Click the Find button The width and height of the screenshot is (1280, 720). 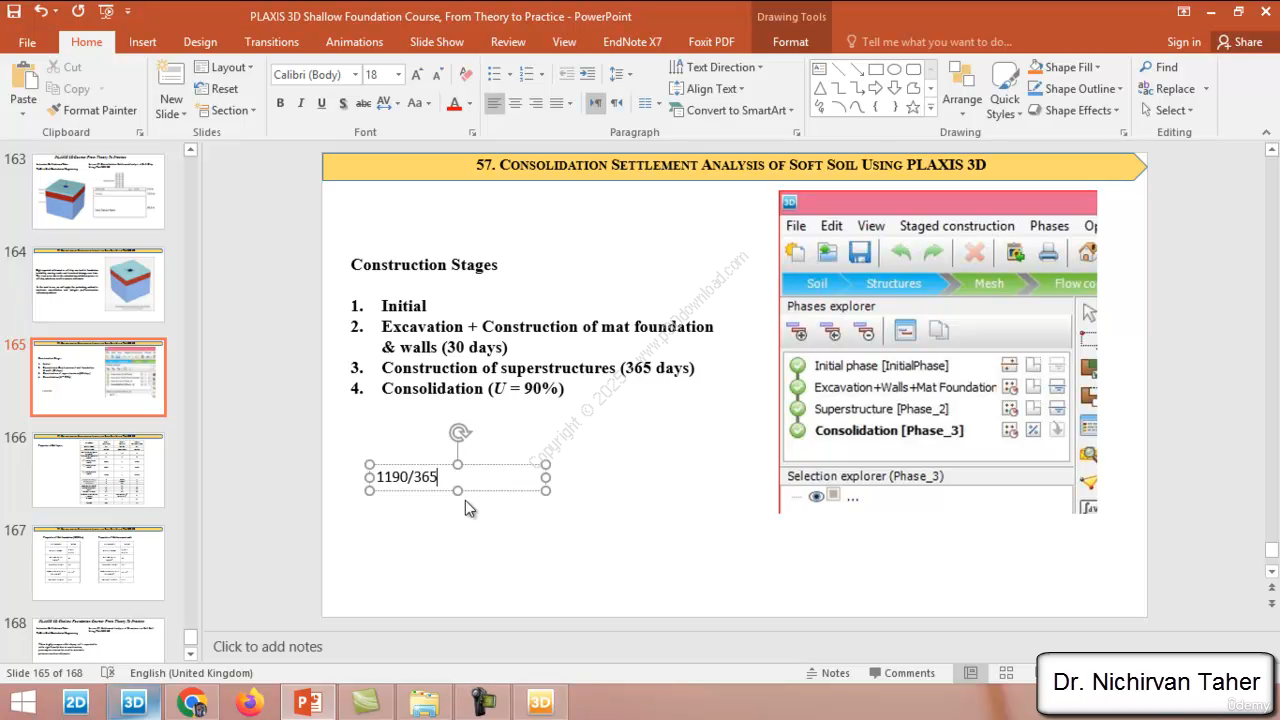(x=1158, y=67)
